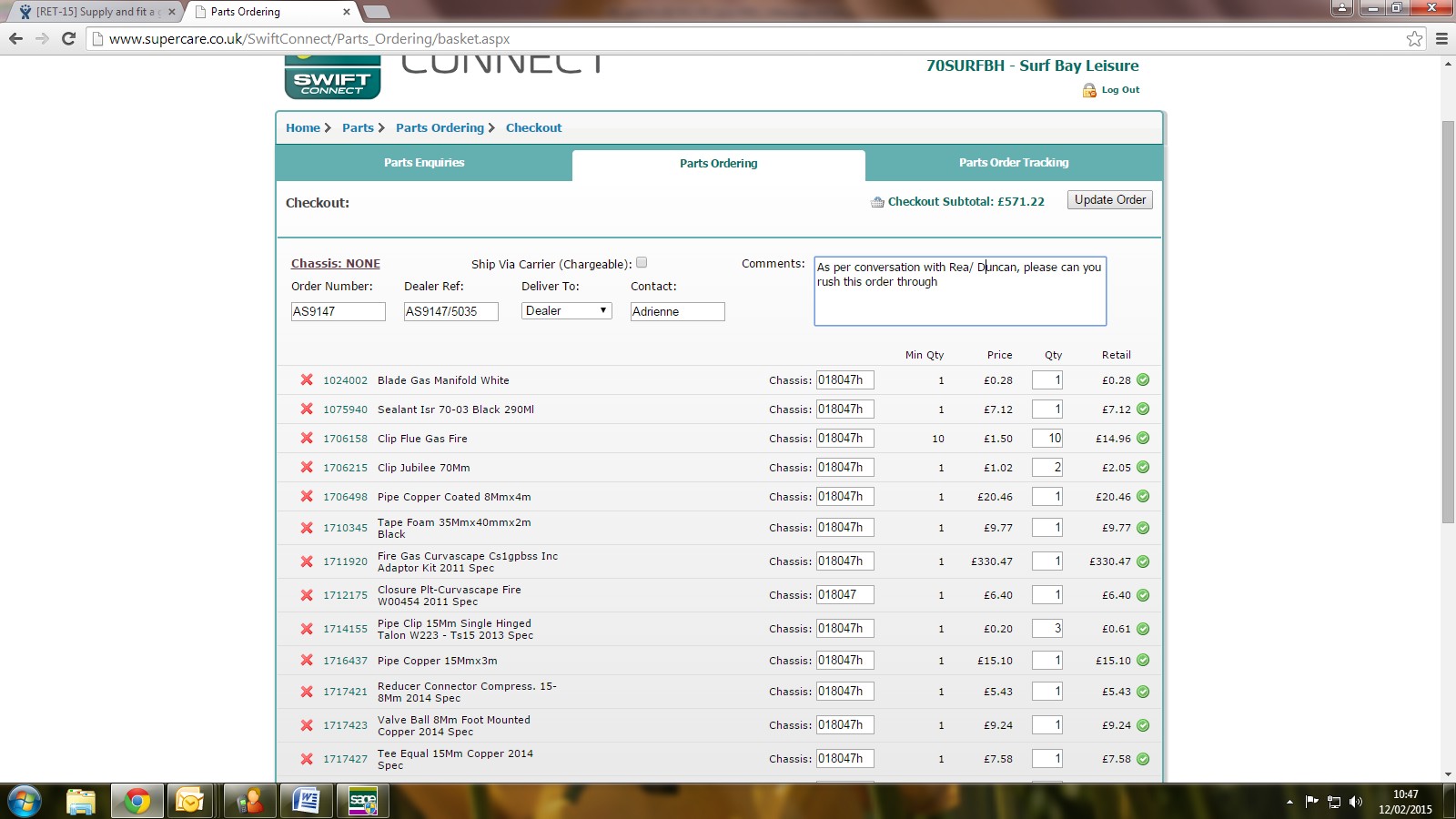Viewport: 1456px width, 819px height.
Task: Reload the page in Chrome
Action: tap(68, 38)
